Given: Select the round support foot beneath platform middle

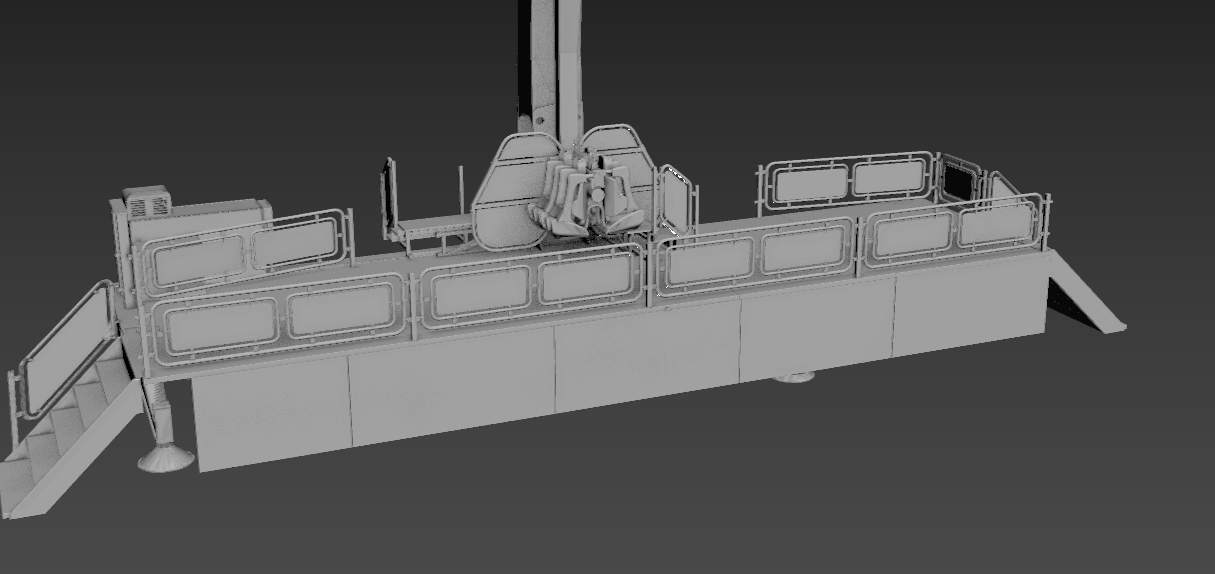Looking at the screenshot, I should pos(796,379).
